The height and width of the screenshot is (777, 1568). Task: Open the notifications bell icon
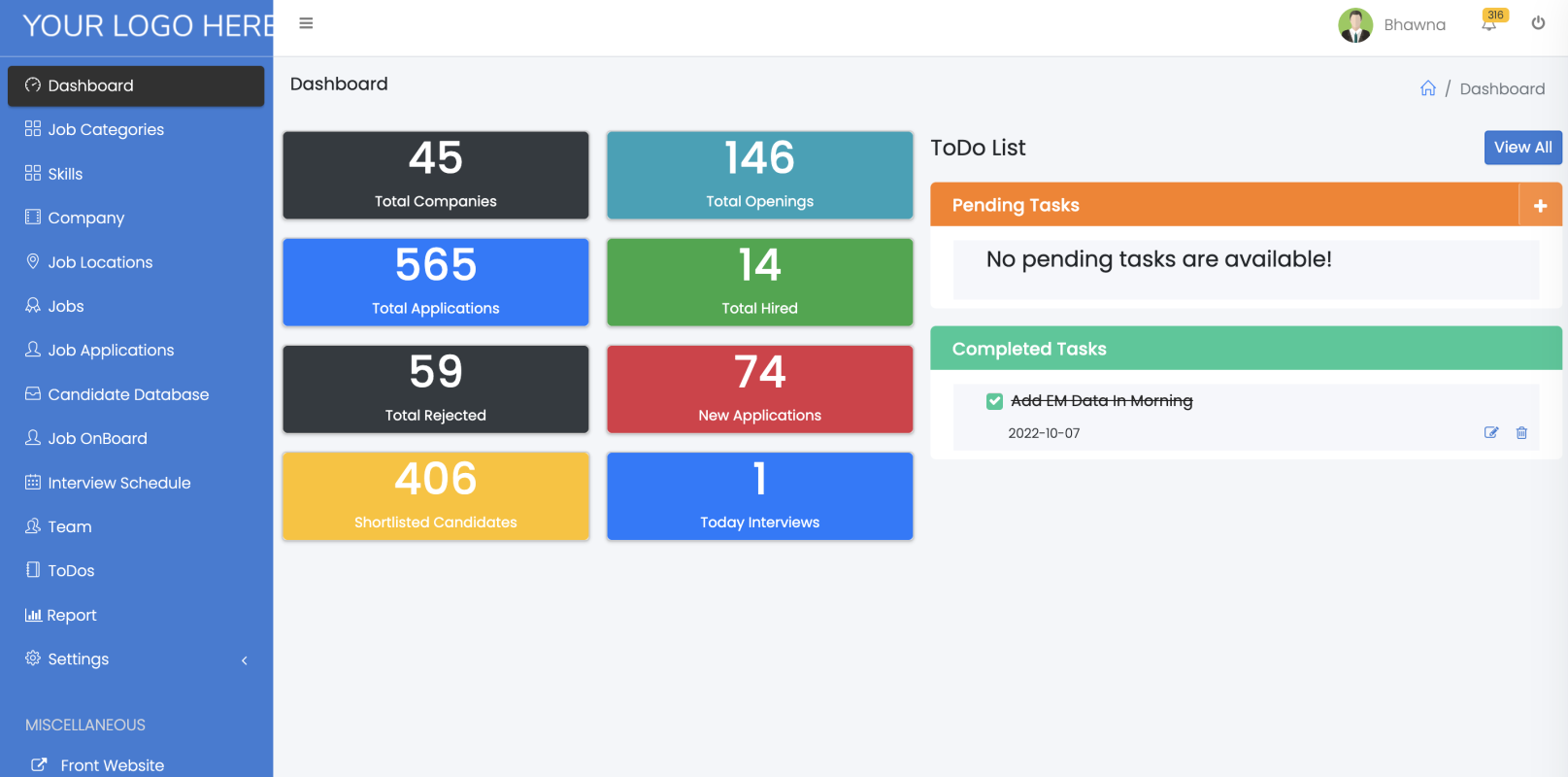(1488, 24)
